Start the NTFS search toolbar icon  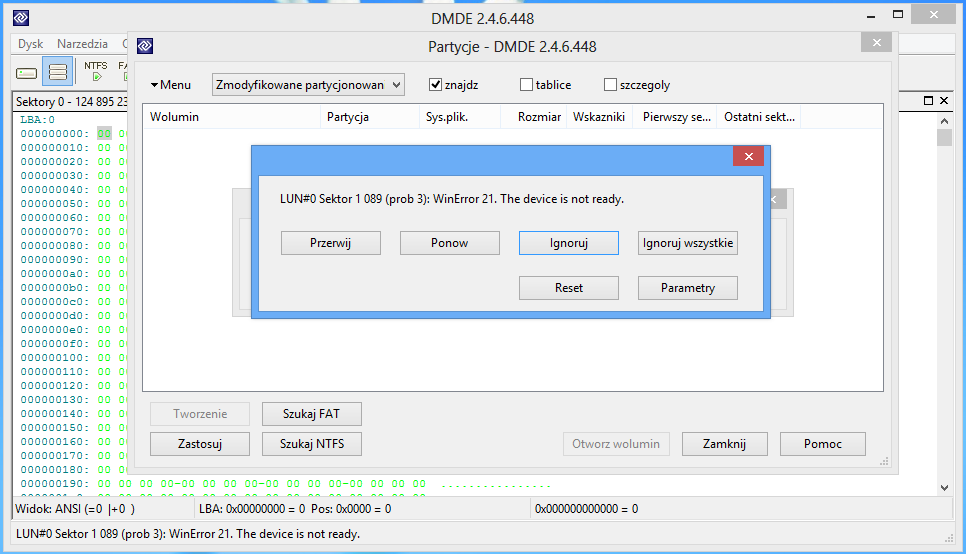point(95,71)
